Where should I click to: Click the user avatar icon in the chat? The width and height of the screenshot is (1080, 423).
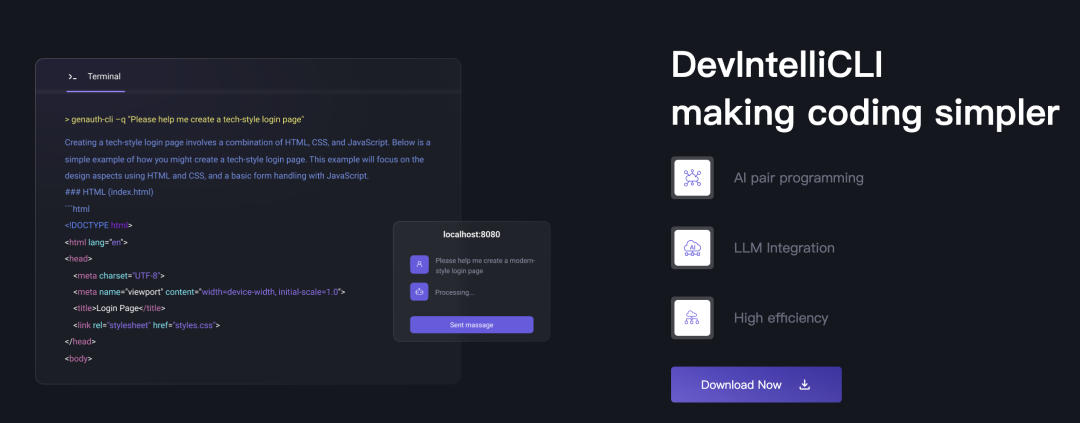419,265
